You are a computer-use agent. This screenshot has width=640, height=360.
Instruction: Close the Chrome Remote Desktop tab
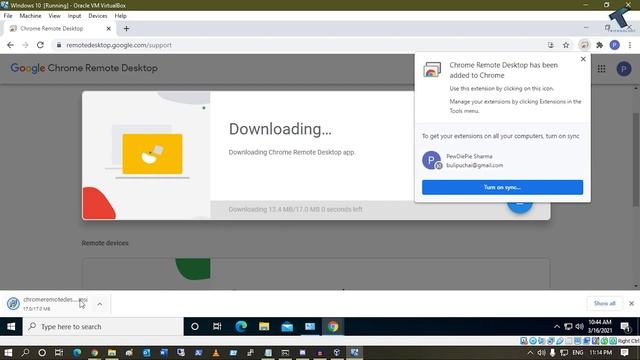pos(109,29)
